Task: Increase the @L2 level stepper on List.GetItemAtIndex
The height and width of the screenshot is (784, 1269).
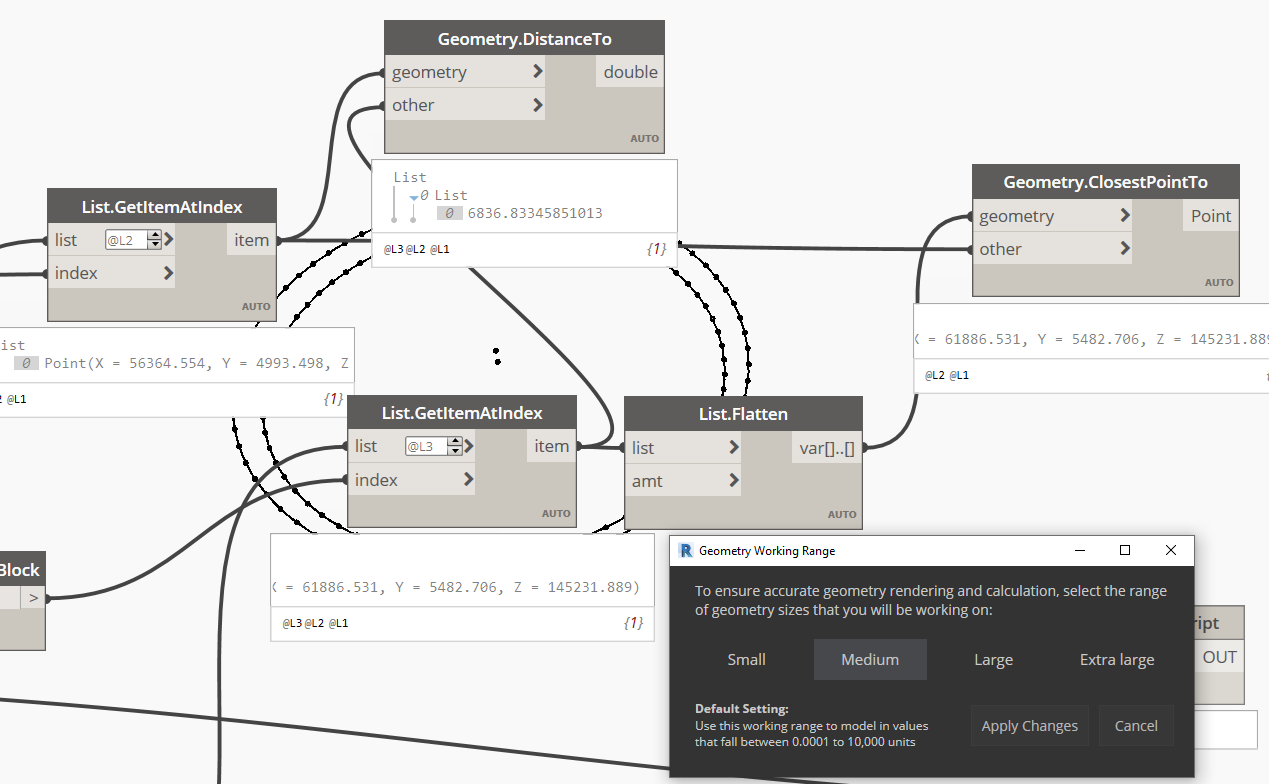Action: tap(155, 235)
